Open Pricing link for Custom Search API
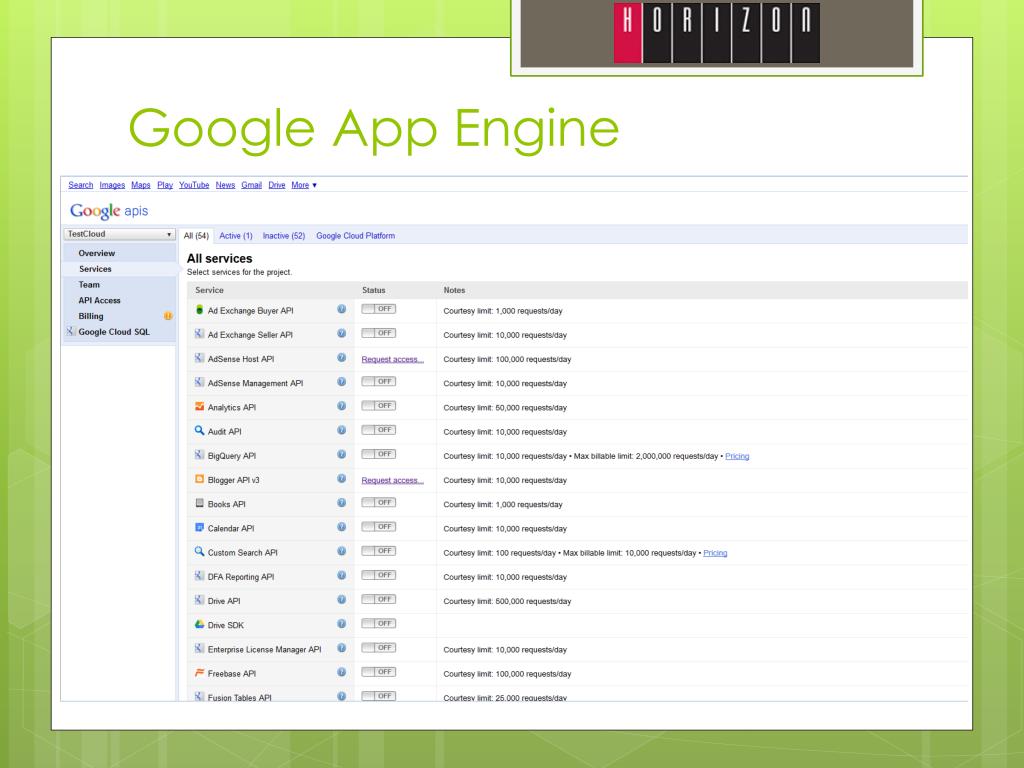1024x768 pixels. (715, 552)
